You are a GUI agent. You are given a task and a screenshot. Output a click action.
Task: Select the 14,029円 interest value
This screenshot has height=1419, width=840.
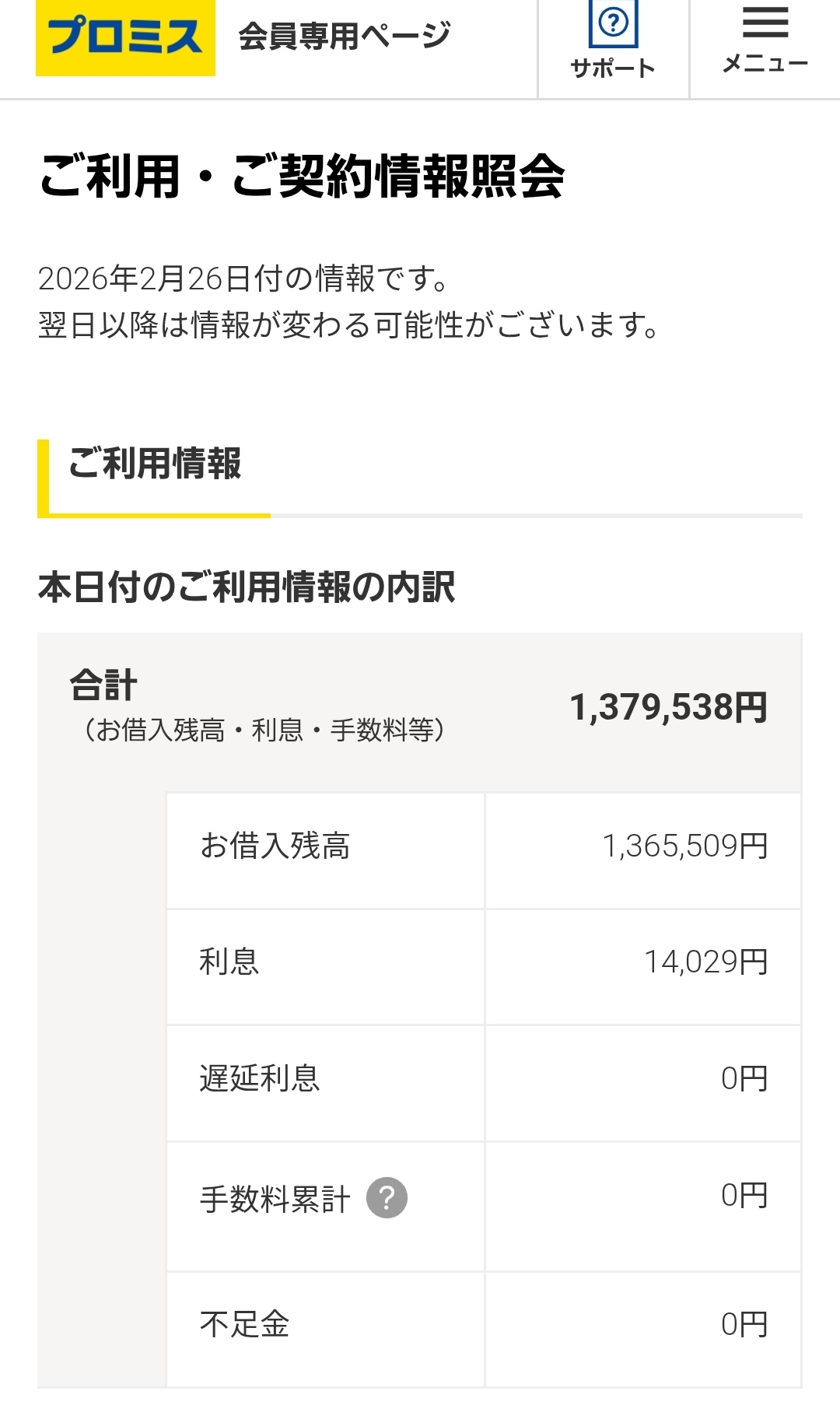705,962
